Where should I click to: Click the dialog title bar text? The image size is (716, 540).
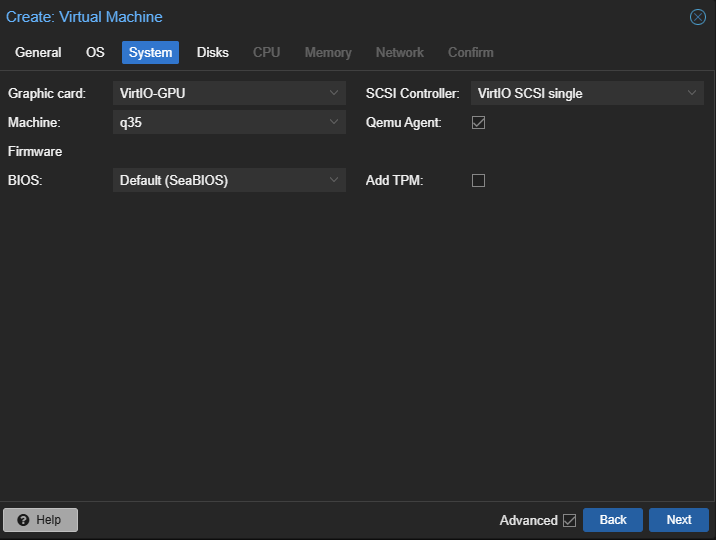[84, 17]
